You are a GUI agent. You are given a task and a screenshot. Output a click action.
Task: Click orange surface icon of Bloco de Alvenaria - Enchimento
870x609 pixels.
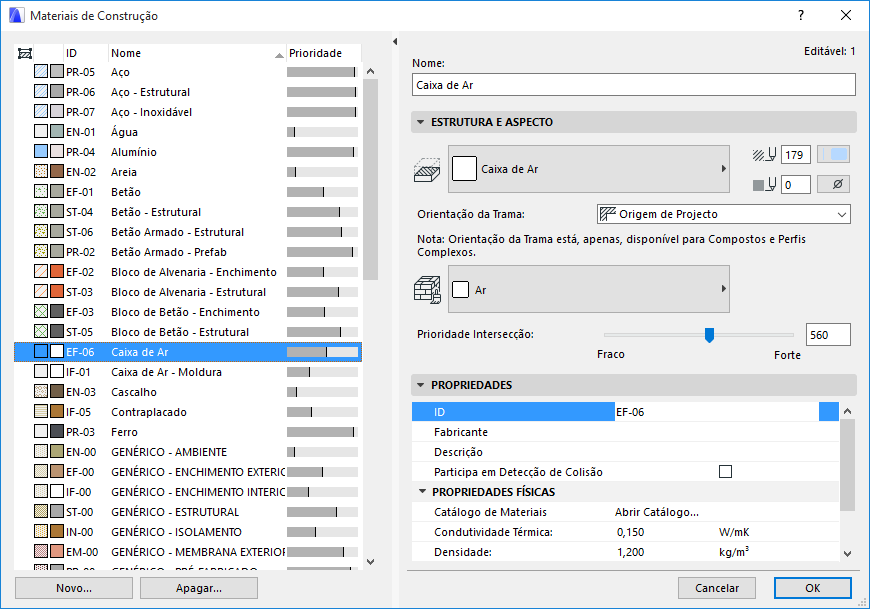tap(57, 271)
